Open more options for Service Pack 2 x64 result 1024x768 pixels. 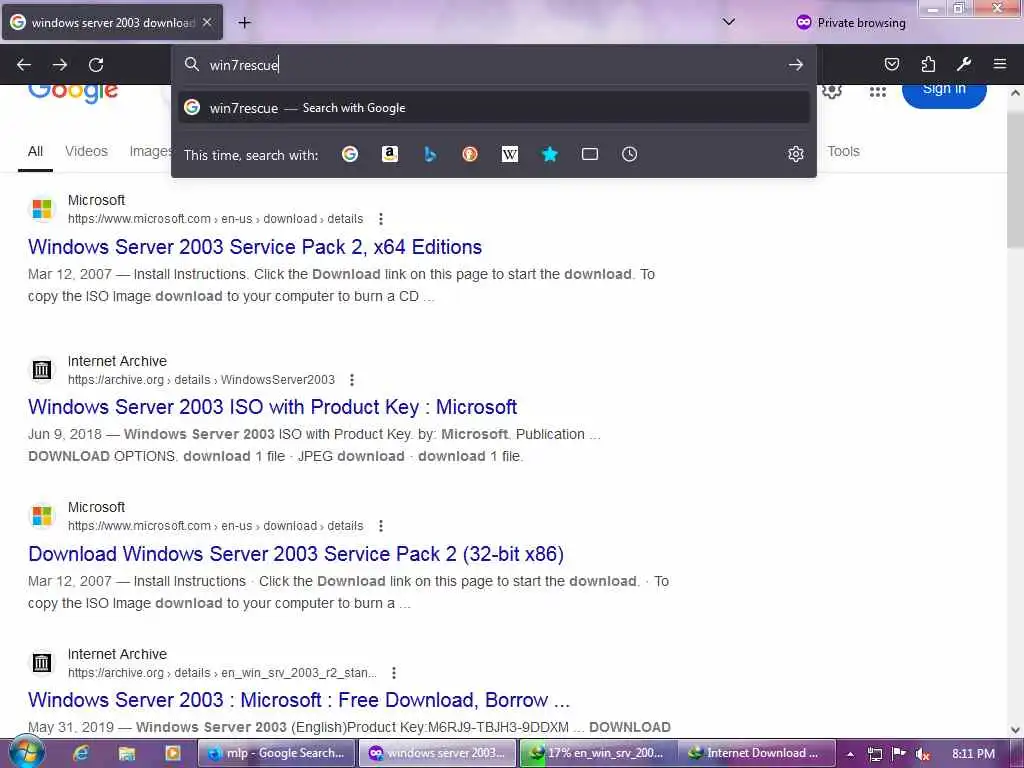point(381,219)
